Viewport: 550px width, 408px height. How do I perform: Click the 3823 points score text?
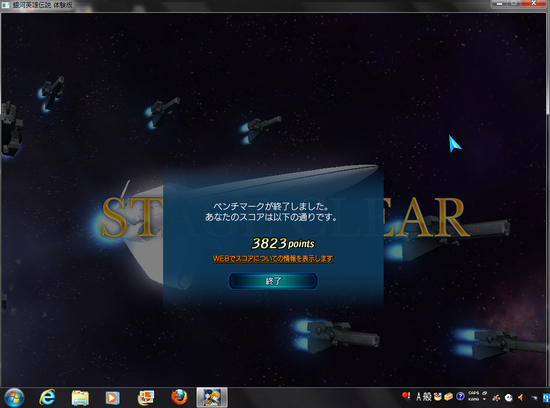coord(283,243)
